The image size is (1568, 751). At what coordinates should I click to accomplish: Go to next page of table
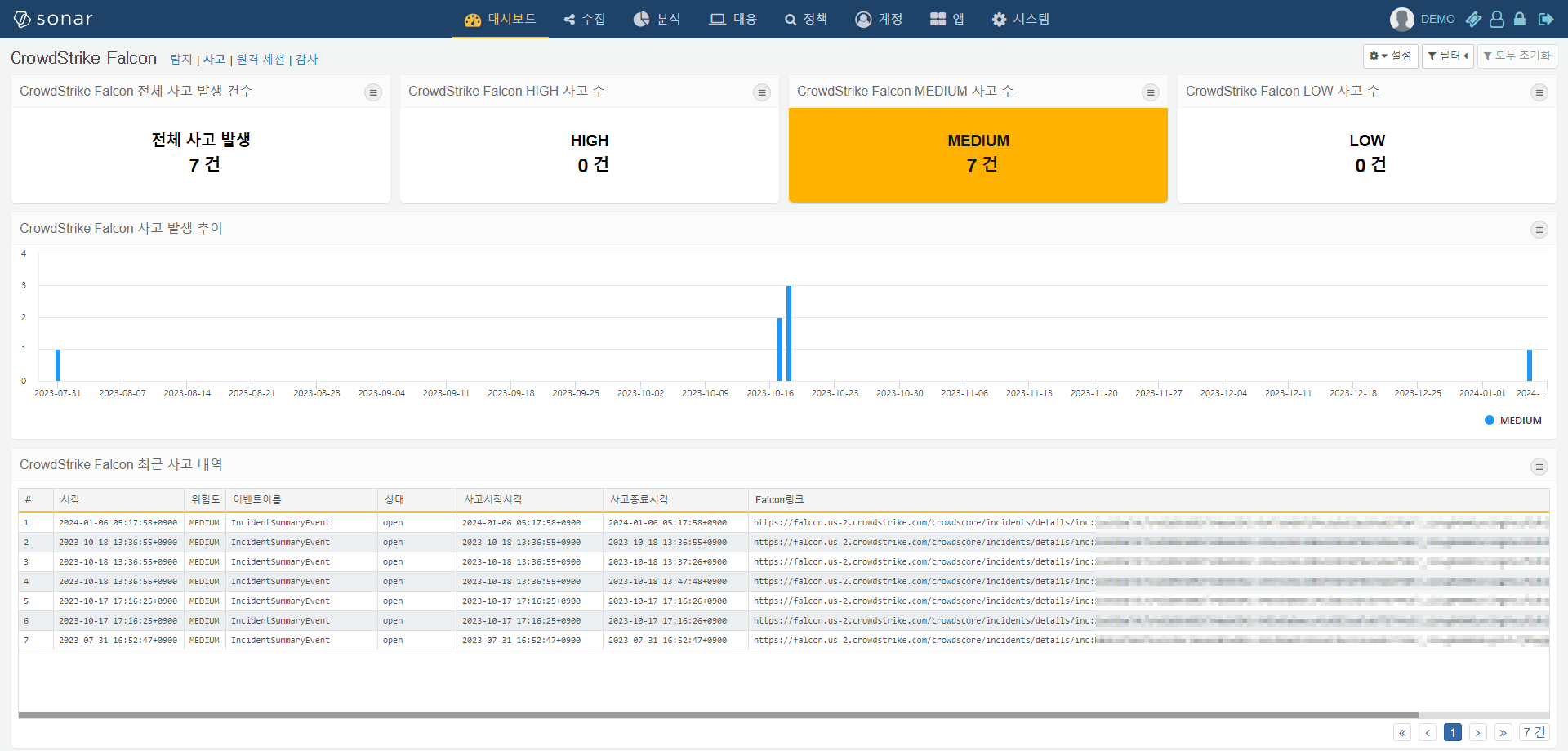coord(1478,732)
